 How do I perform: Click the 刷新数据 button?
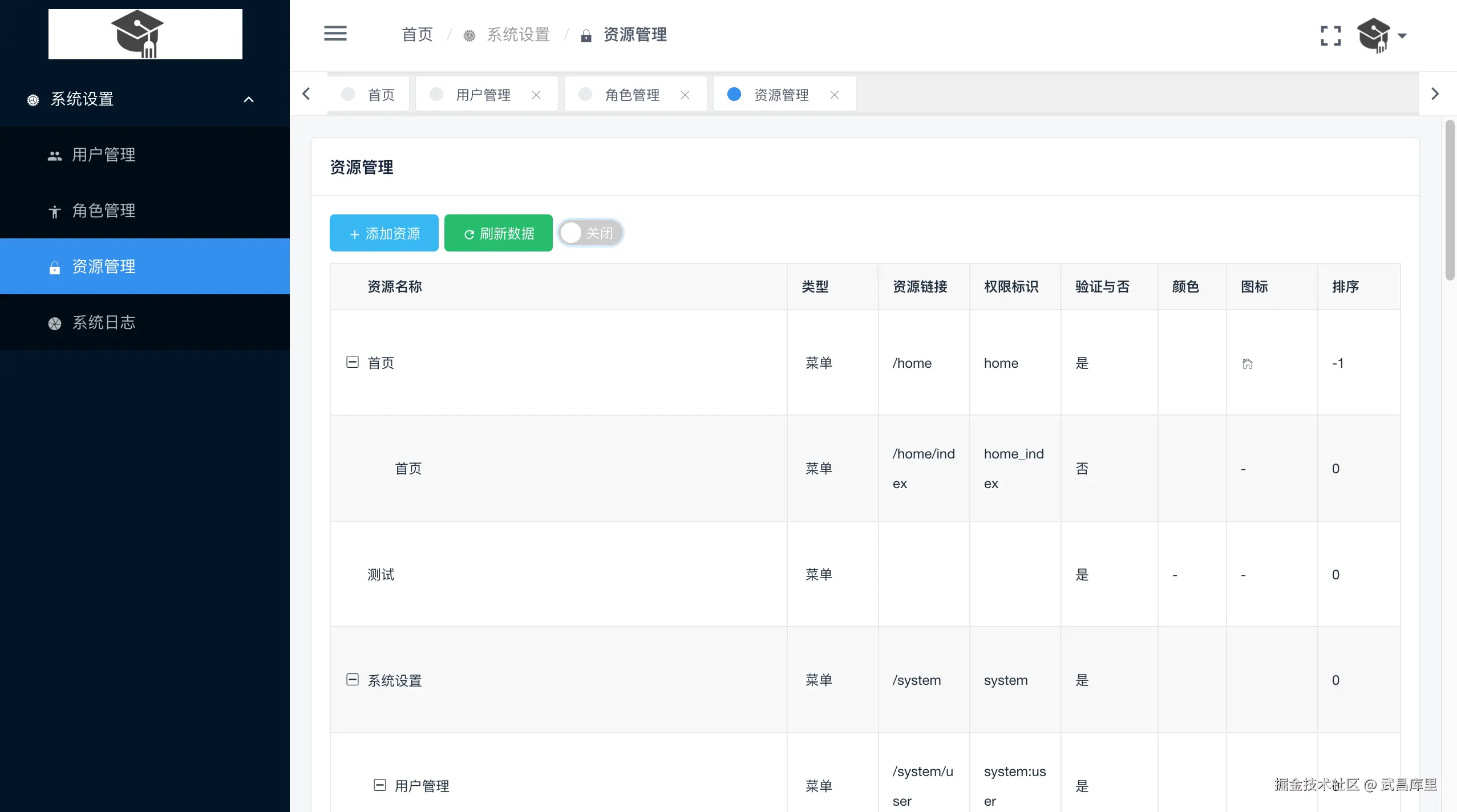pyautogui.click(x=498, y=233)
